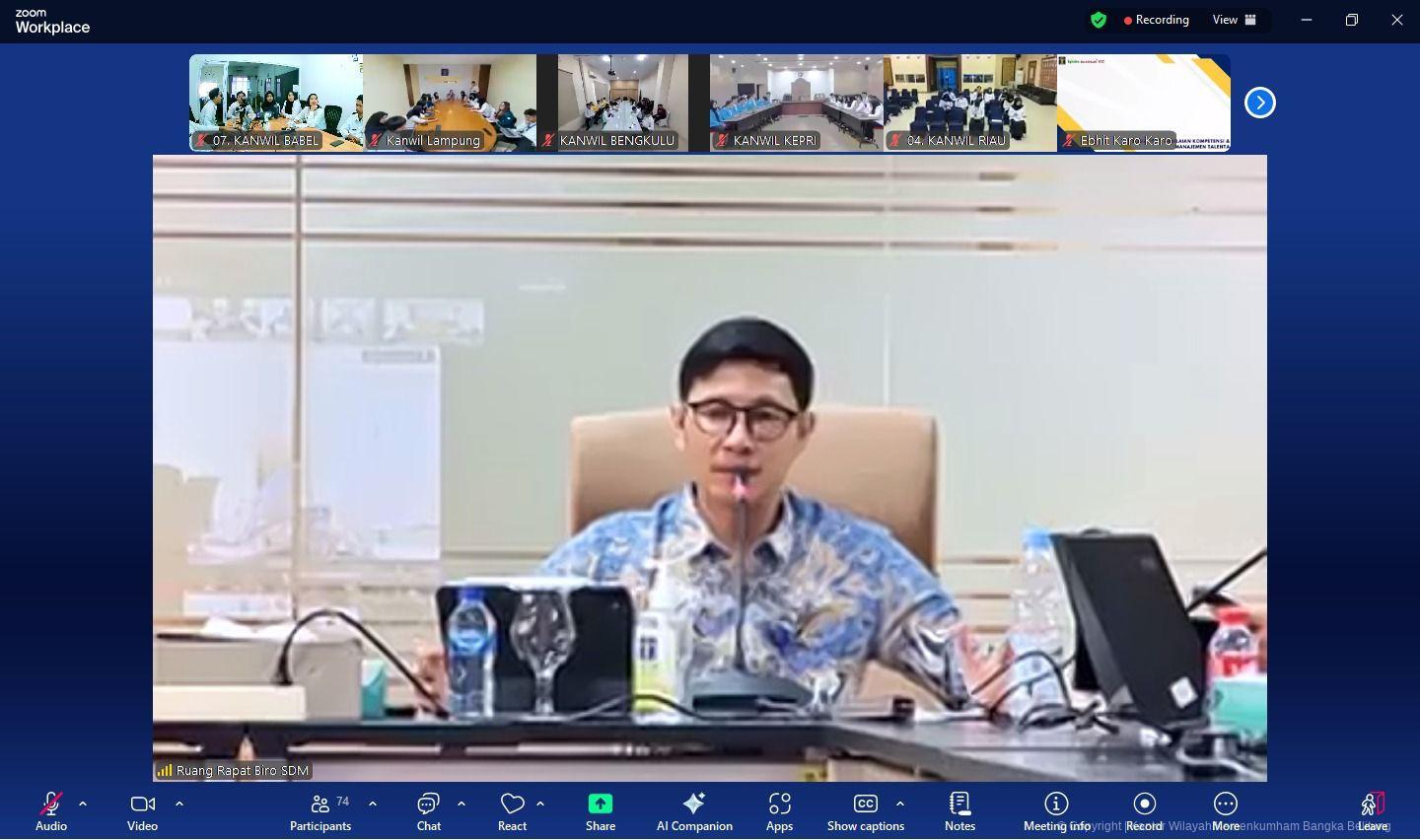The height and width of the screenshot is (840, 1420).
Task: Start or stop recording with the Record button
Action: coord(1144,811)
